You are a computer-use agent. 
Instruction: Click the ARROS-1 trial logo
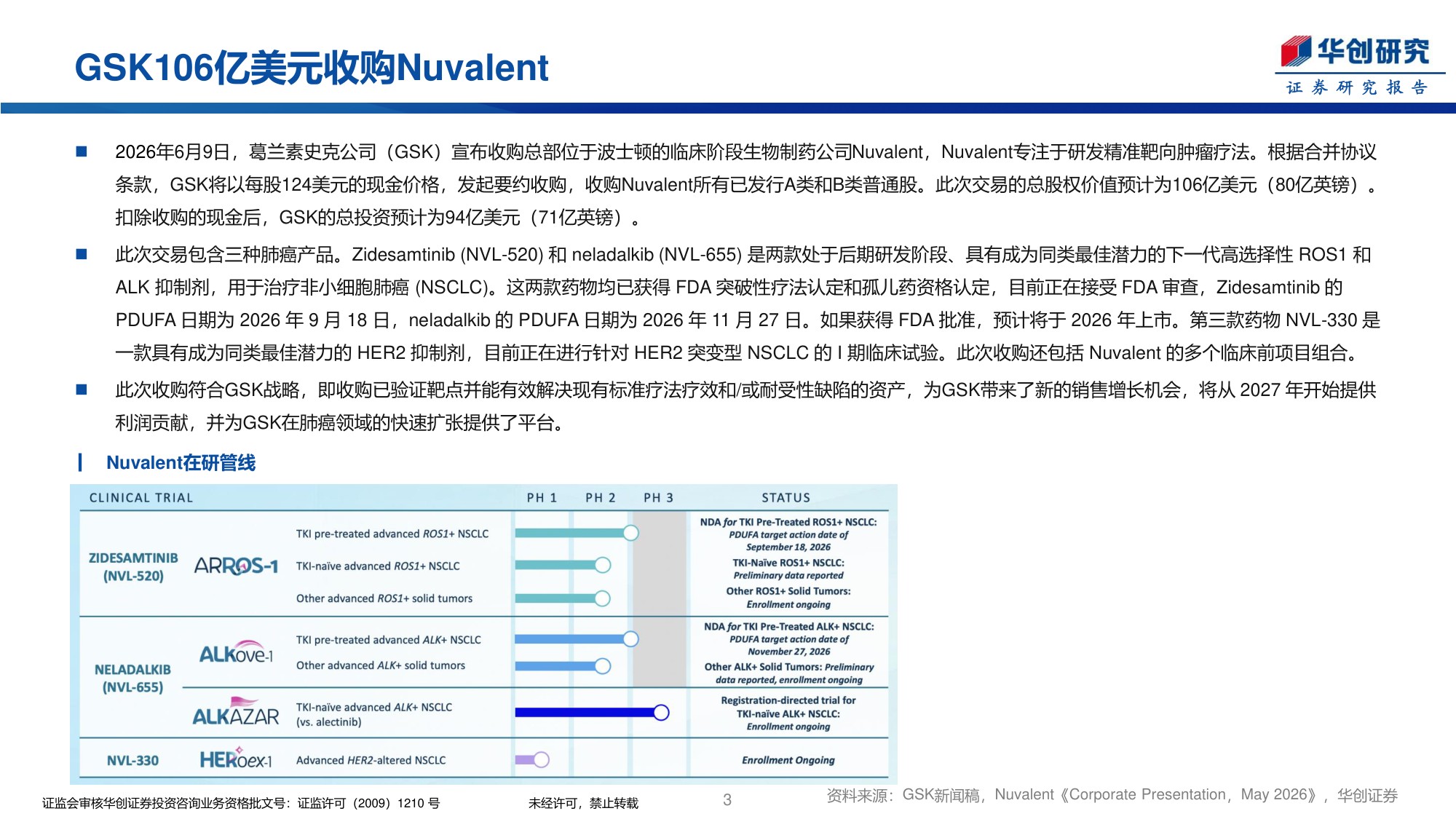(237, 566)
